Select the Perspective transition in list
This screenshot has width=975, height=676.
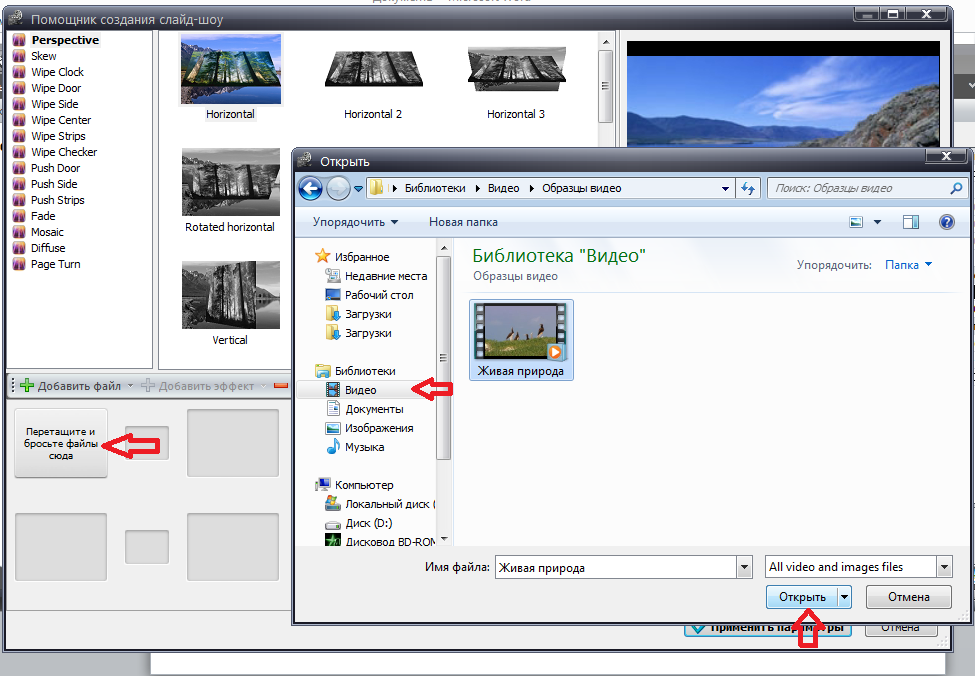[64, 40]
